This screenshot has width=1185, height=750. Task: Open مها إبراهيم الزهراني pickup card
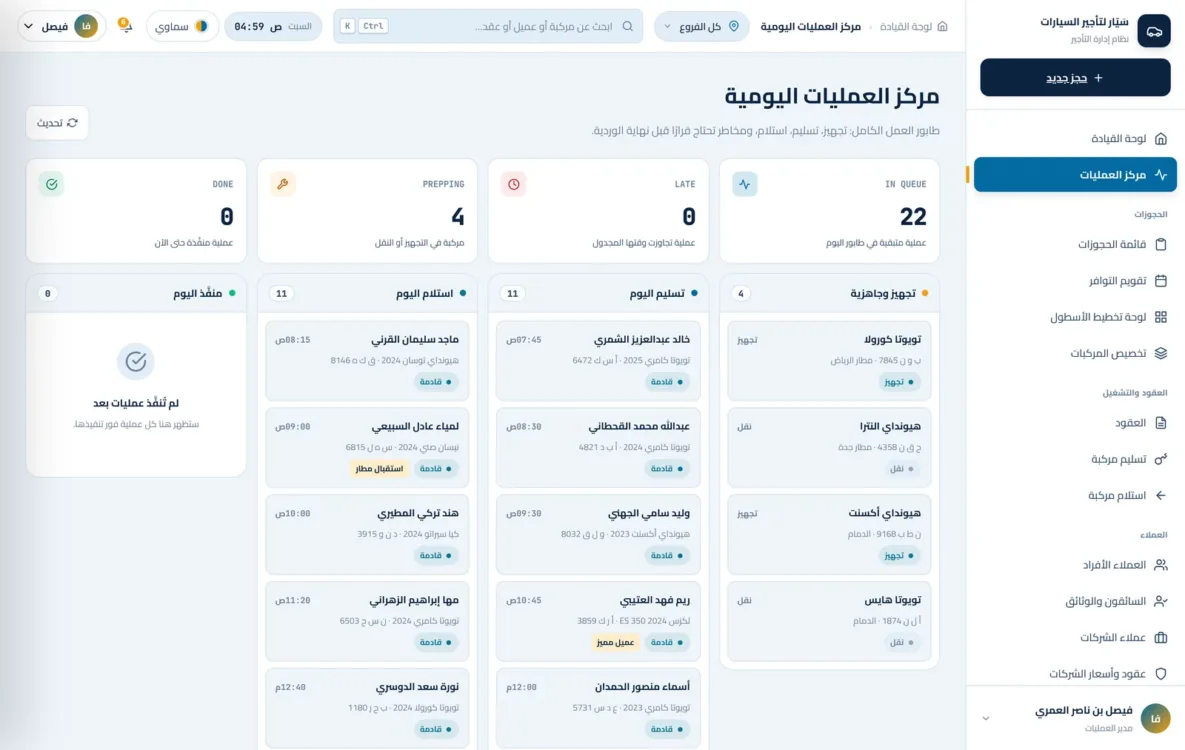point(367,621)
